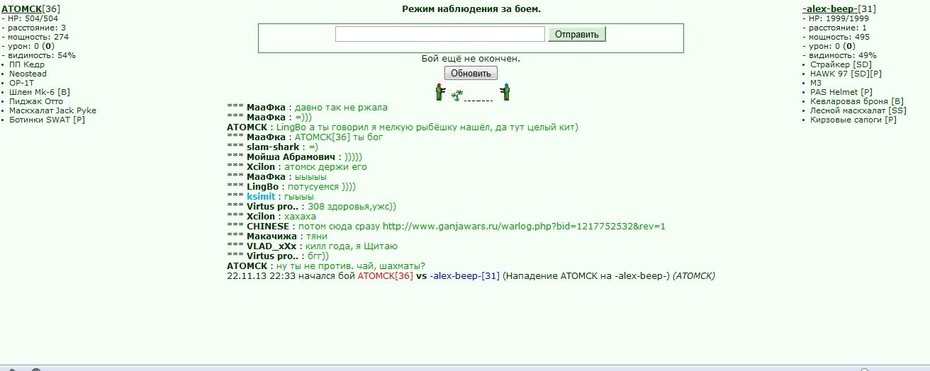Open the Лесной маскхалат [SS] item link
The image size is (930, 371).
pos(858,110)
